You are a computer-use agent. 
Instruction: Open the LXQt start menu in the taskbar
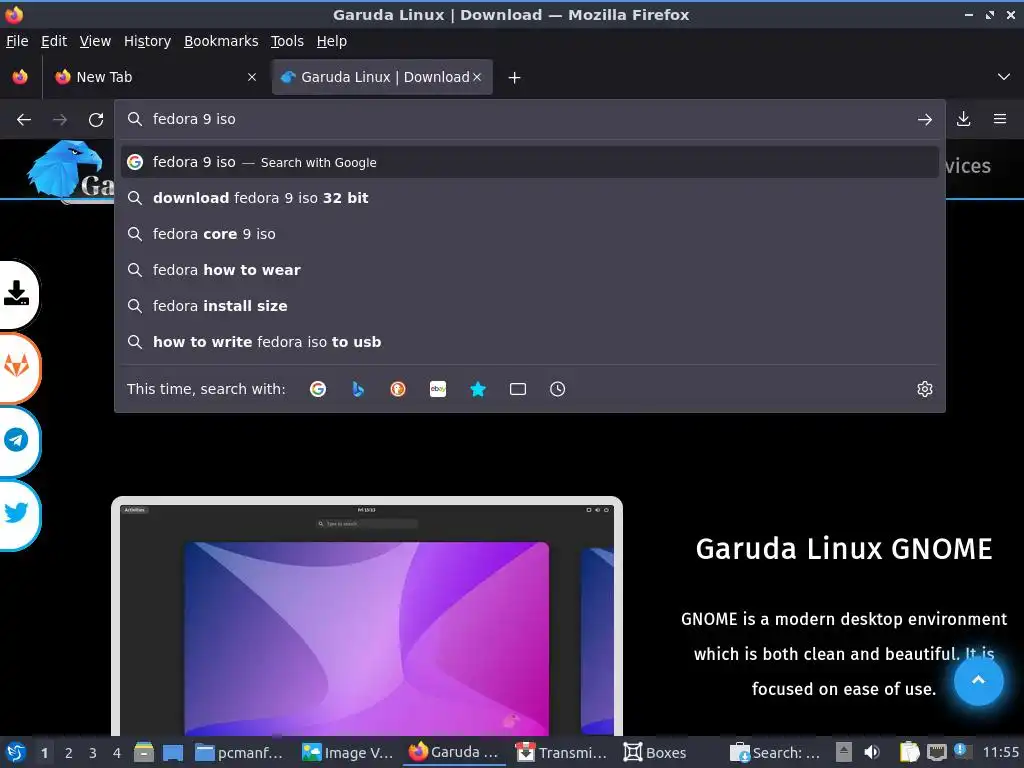pos(16,752)
